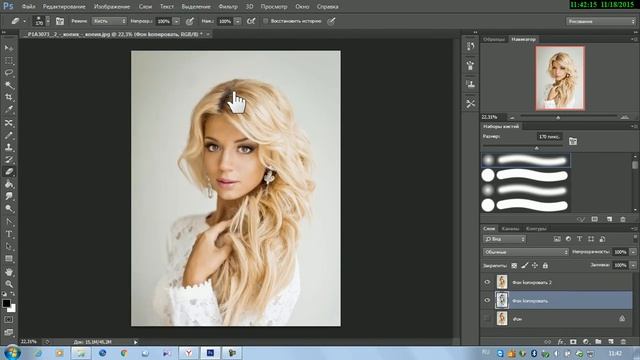Change screen mode icon in toolbox

pos(9,332)
